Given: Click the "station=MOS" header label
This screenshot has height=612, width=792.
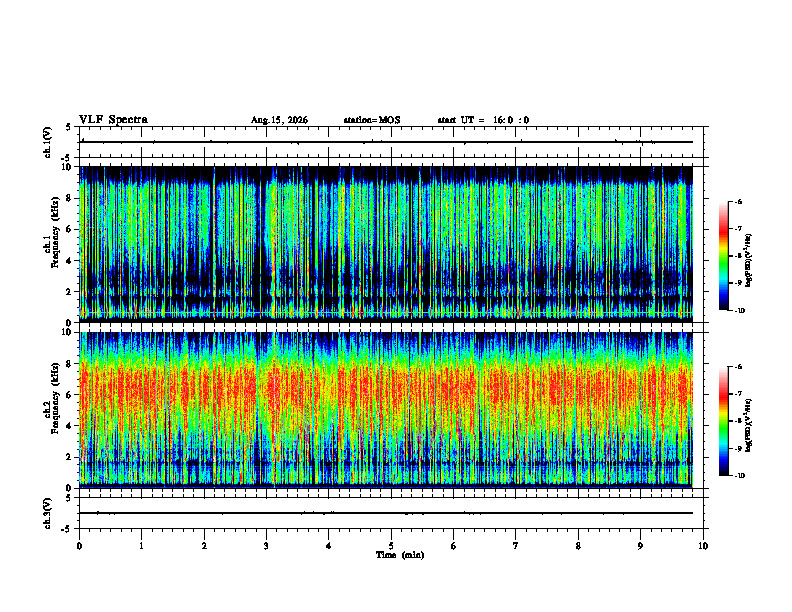Looking at the screenshot, I should [372, 120].
